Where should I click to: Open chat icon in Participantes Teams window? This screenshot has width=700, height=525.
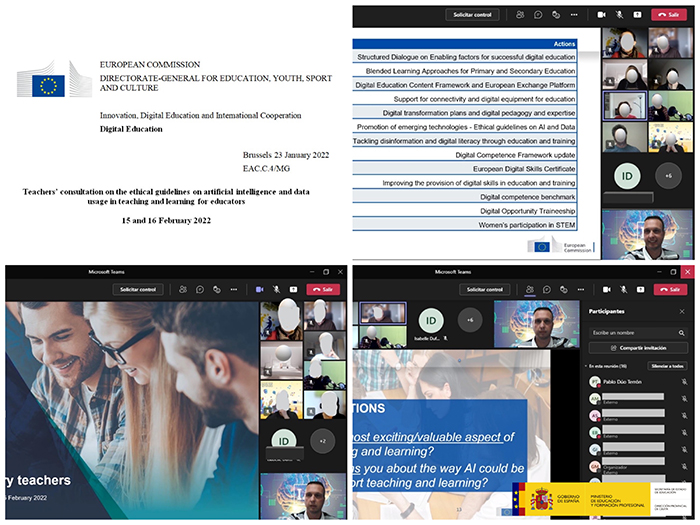(x=547, y=289)
